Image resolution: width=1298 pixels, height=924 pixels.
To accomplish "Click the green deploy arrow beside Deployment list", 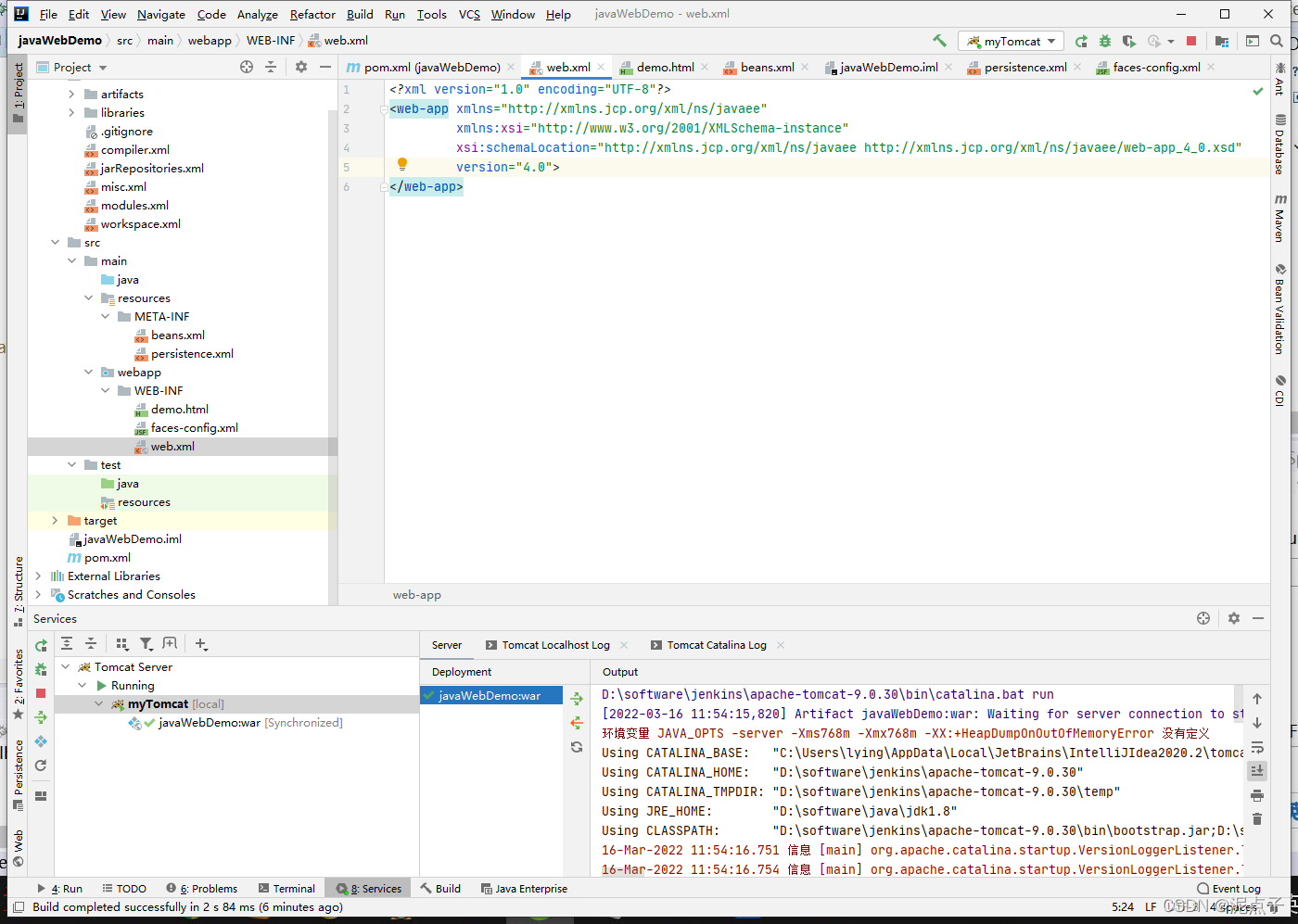I will coord(577,699).
